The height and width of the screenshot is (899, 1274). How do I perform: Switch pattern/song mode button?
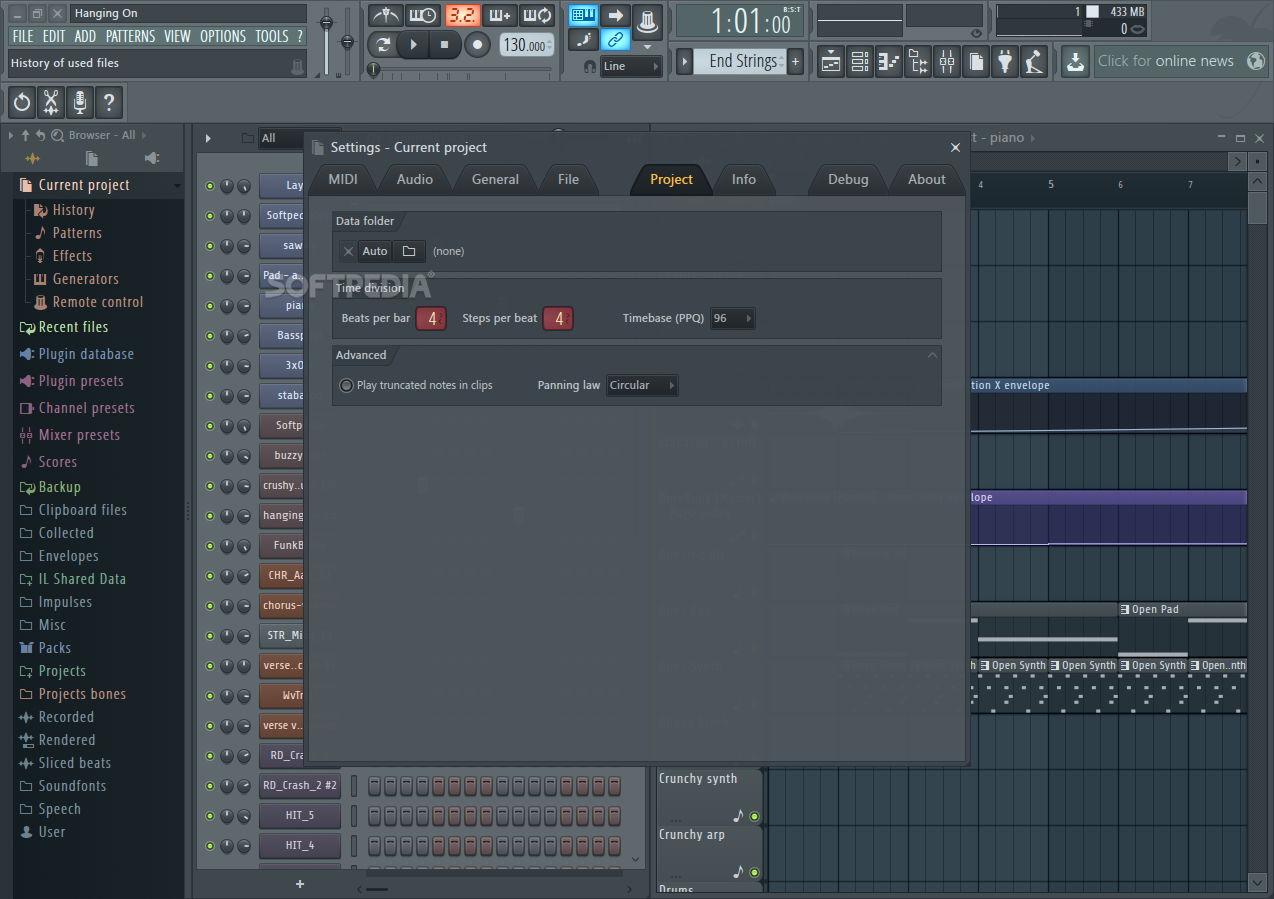point(382,44)
